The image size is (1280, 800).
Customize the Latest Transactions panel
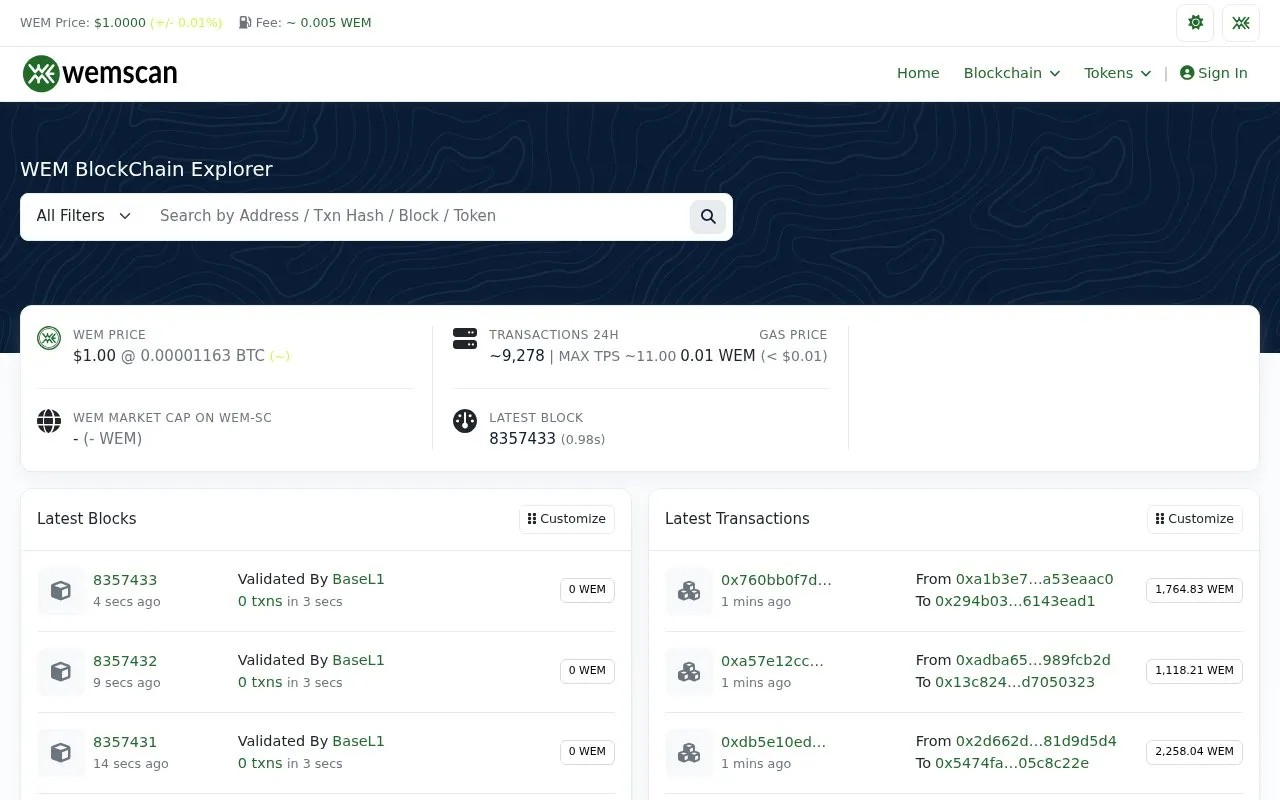(1195, 519)
